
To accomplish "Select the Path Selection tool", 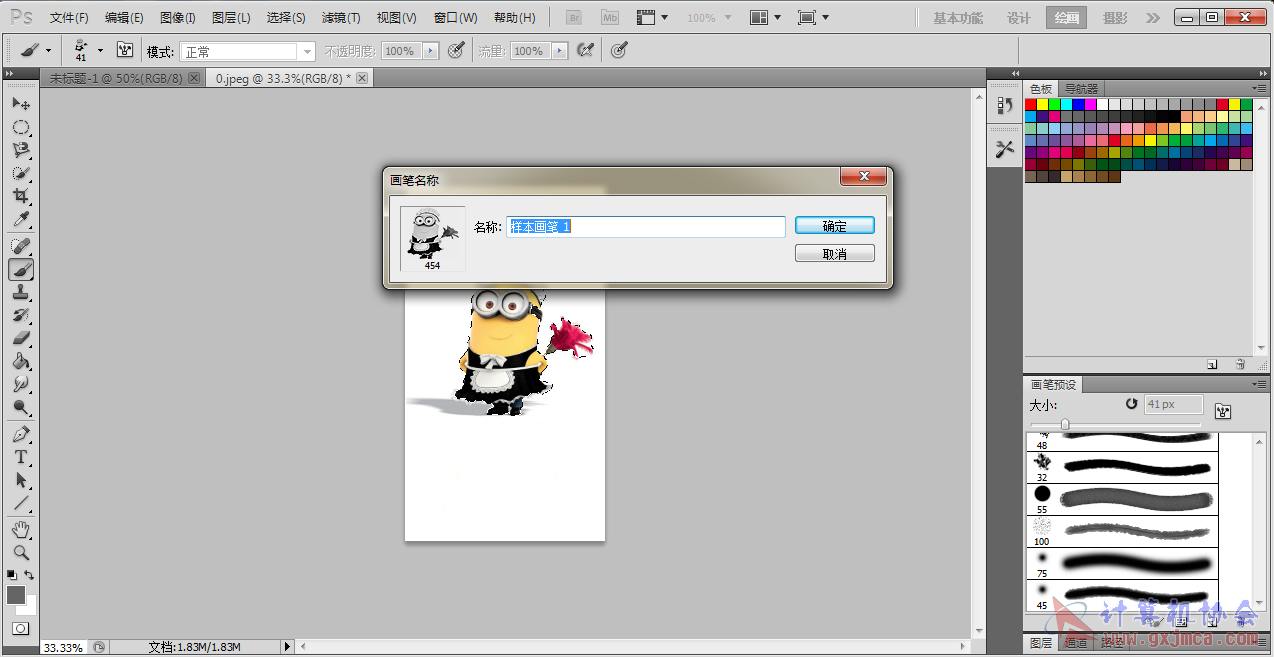I will coord(20,480).
